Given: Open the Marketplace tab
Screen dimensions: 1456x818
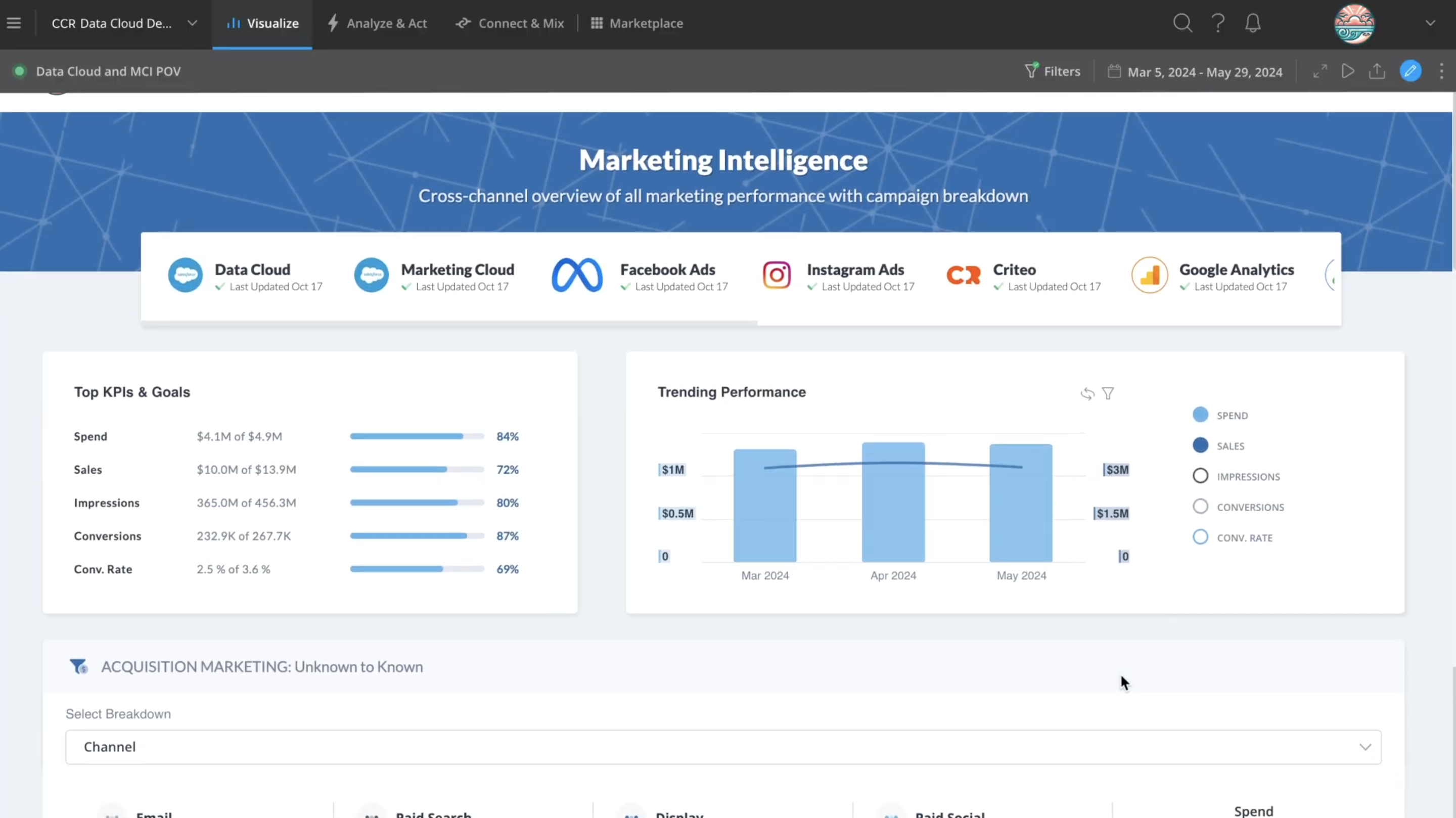Looking at the screenshot, I should pos(637,23).
